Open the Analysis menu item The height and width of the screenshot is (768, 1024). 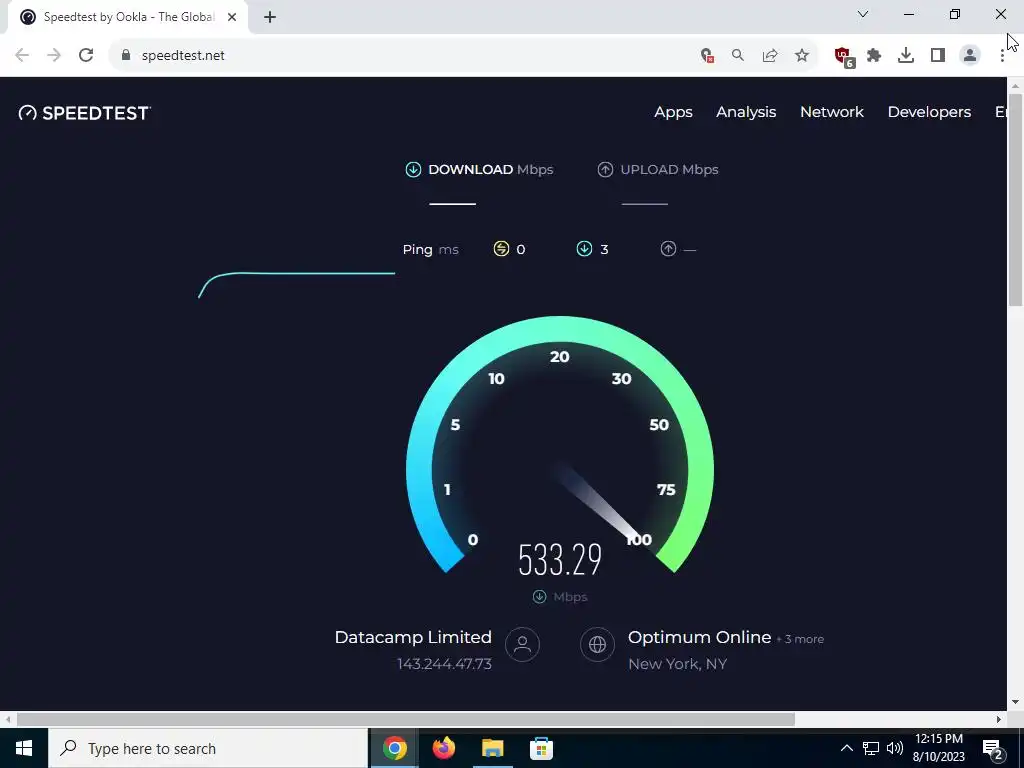click(x=746, y=112)
